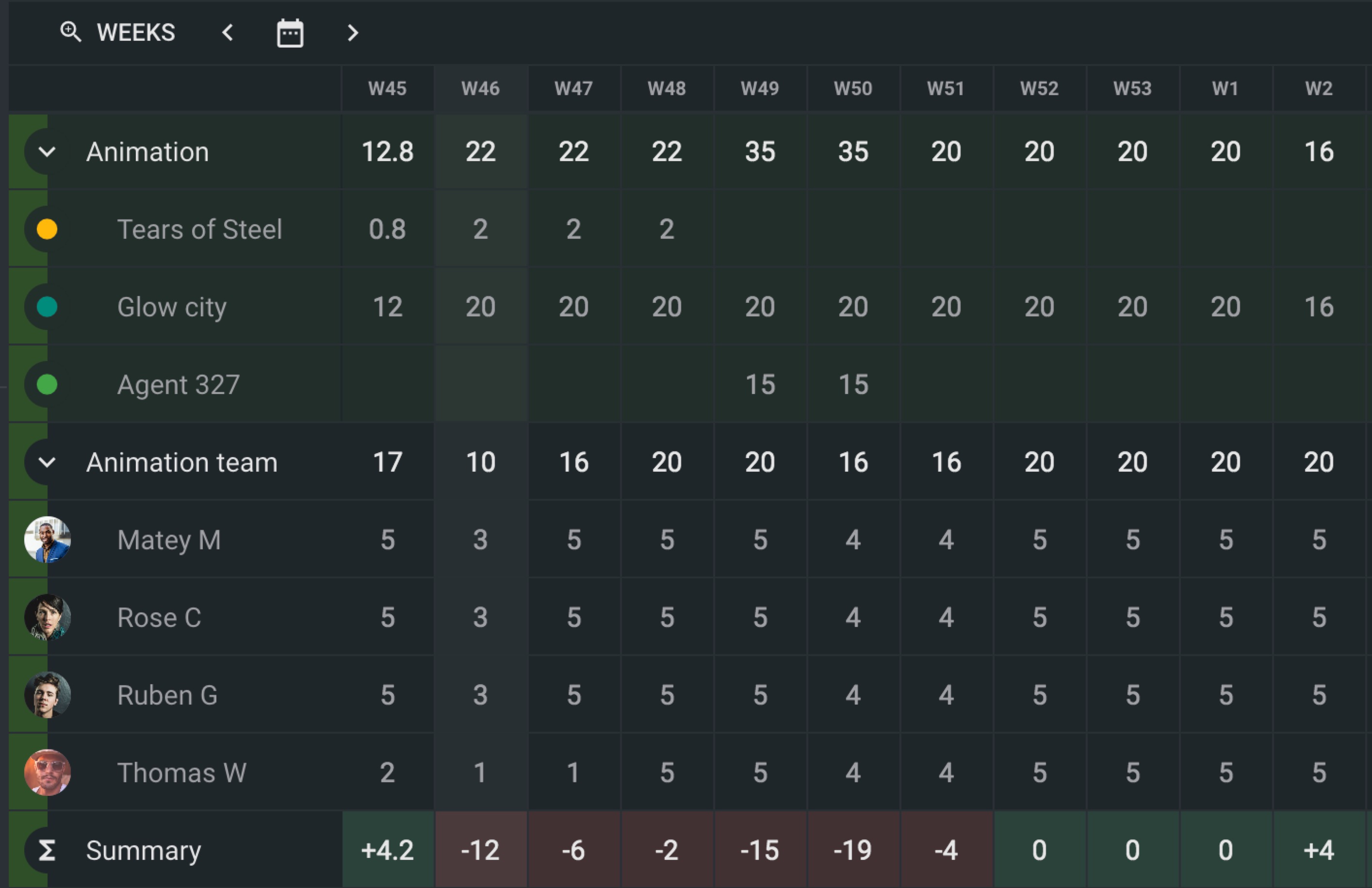Image resolution: width=1372 pixels, height=888 pixels.
Task: Click Thomas W's avatar photo
Action: pyautogui.click(x=47, y=772)
